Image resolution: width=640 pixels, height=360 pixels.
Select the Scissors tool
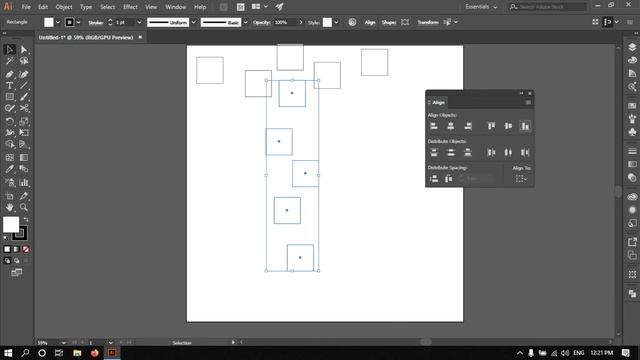[24, 109]
